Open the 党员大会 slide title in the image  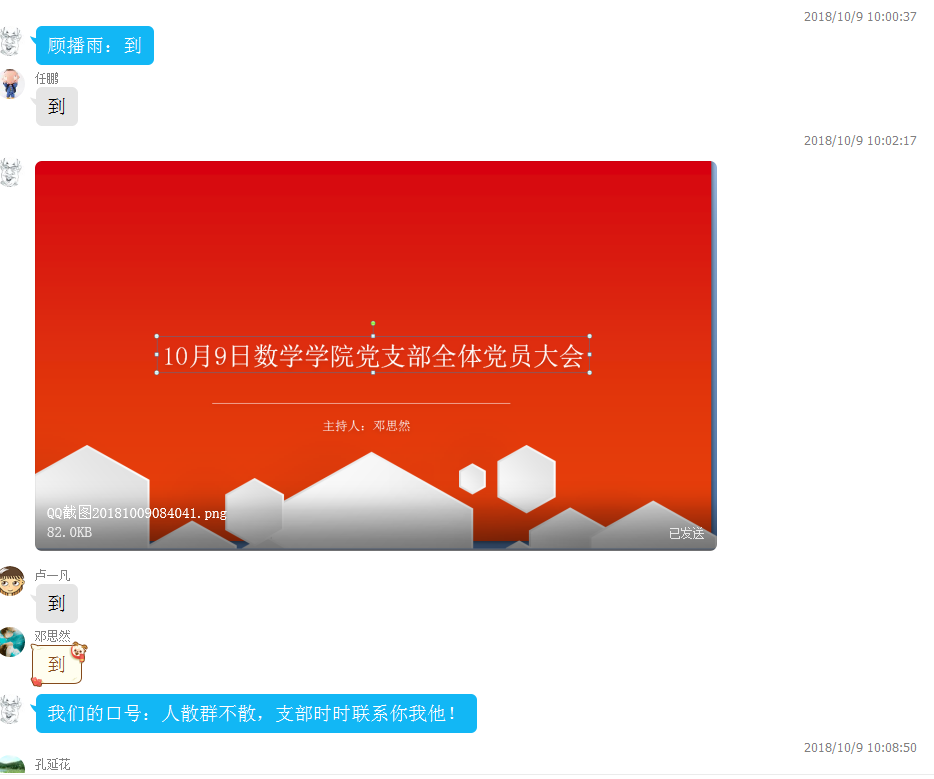pos(373,356)
